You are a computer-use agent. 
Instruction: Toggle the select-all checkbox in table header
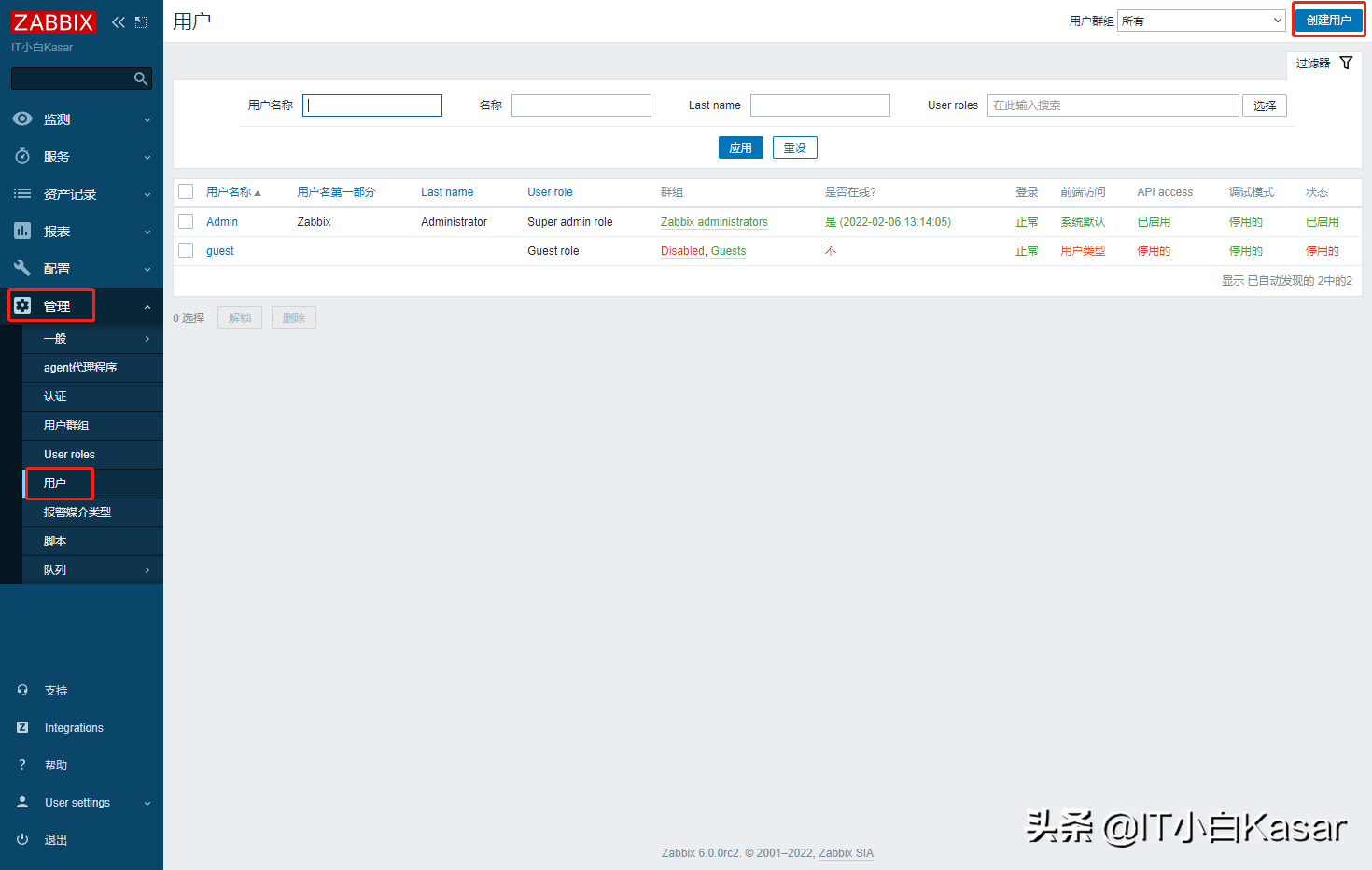(x=186, y=191)
